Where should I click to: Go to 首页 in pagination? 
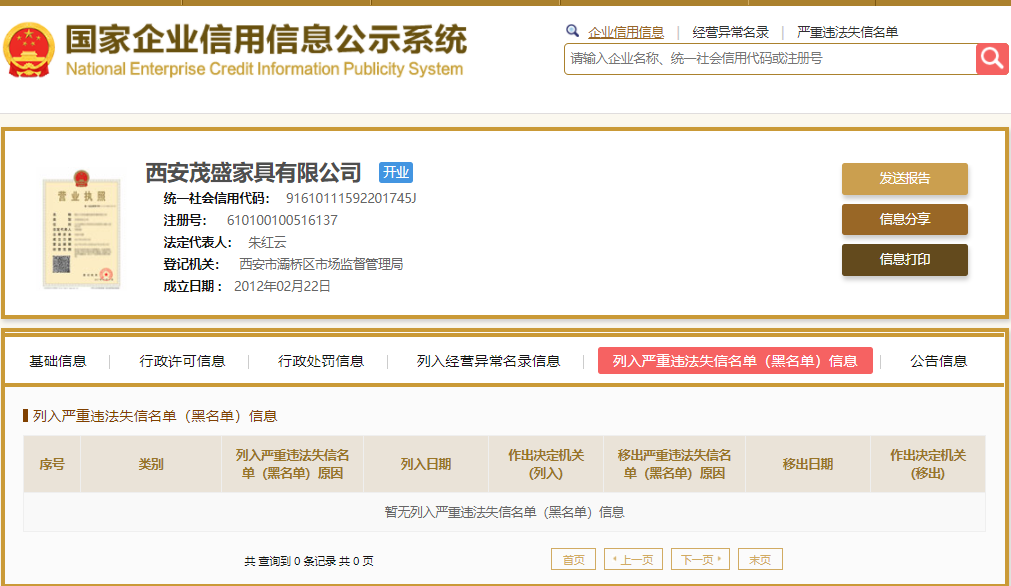tap(573, 560)
